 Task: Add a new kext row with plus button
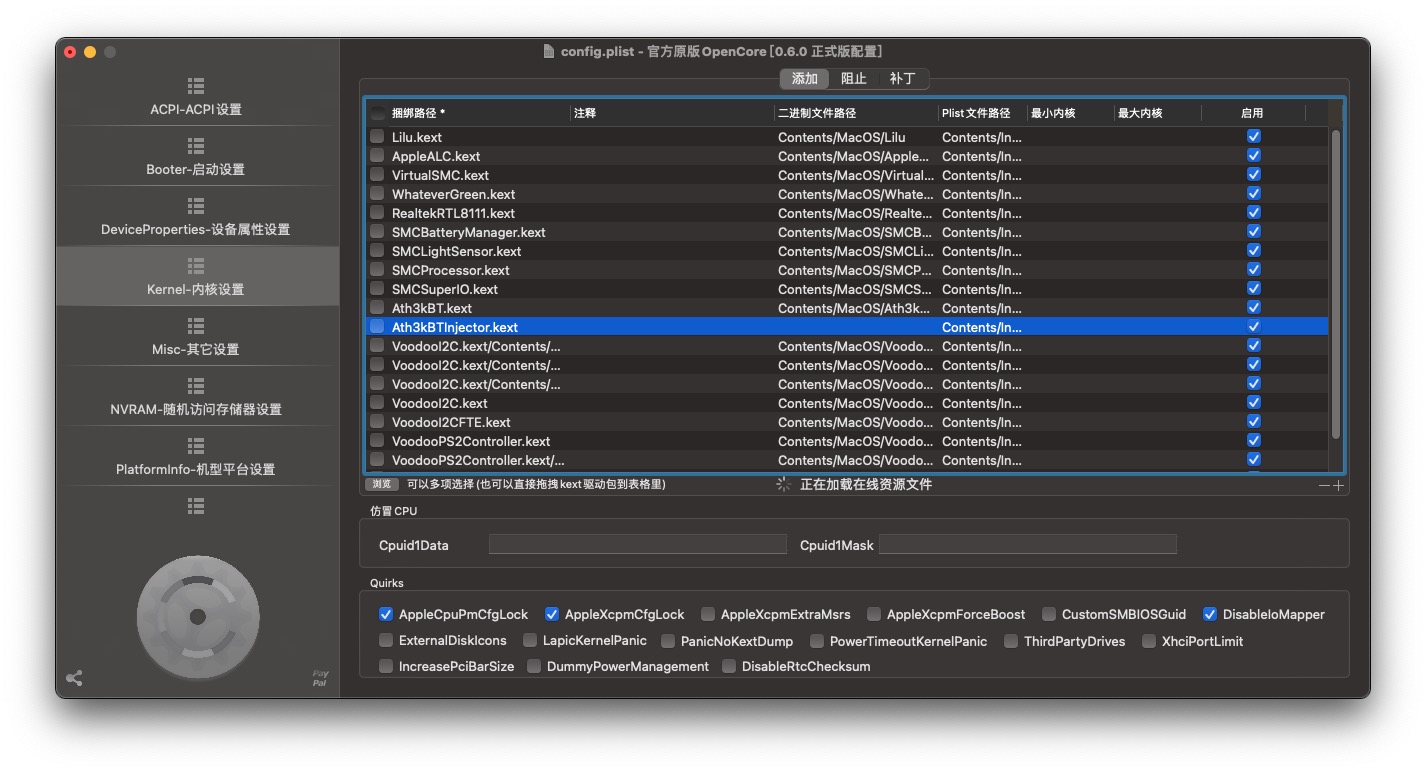pos(1338,485)
